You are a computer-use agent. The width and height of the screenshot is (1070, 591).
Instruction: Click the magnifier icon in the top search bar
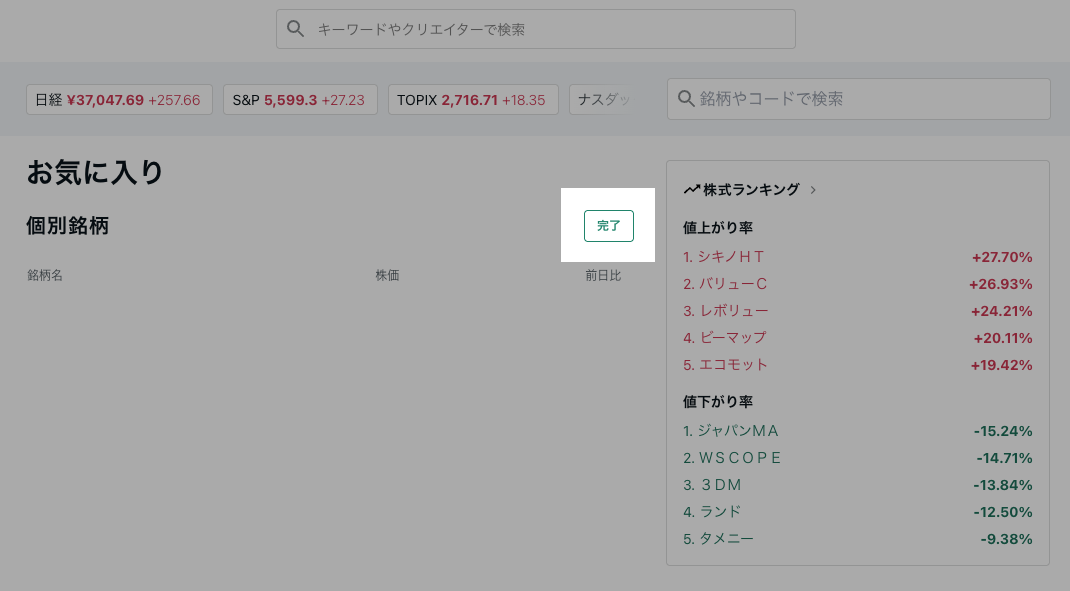(x=295, y=29)
